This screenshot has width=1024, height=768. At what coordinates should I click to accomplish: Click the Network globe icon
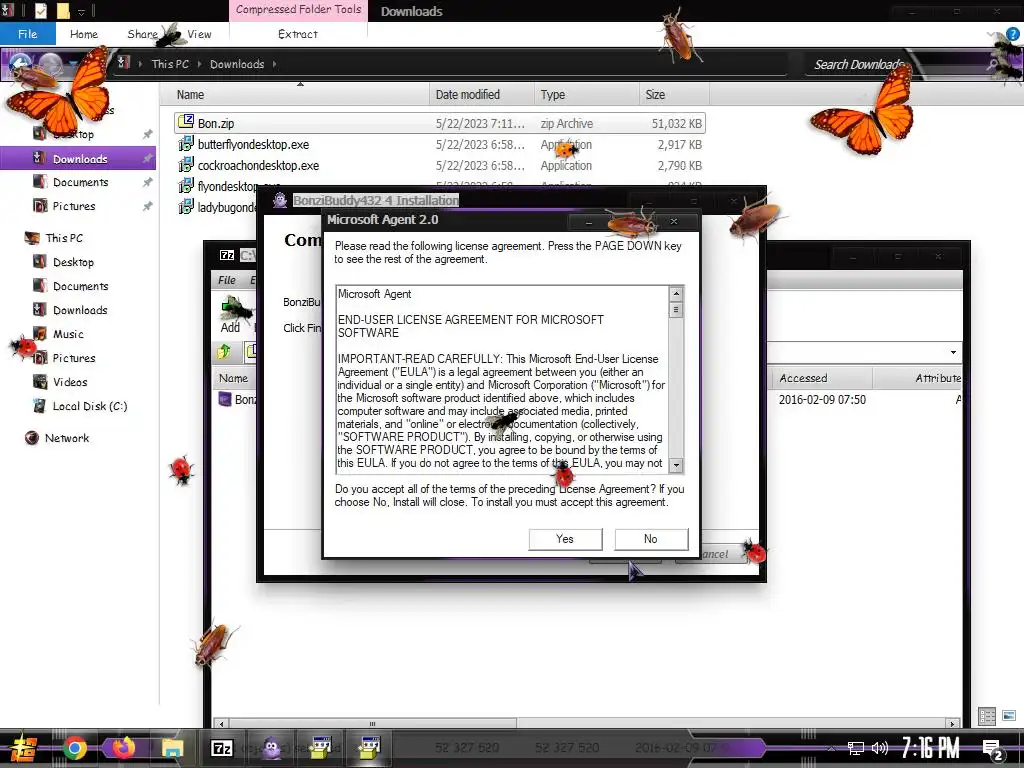pyautogui.click(x=31, y=438)
